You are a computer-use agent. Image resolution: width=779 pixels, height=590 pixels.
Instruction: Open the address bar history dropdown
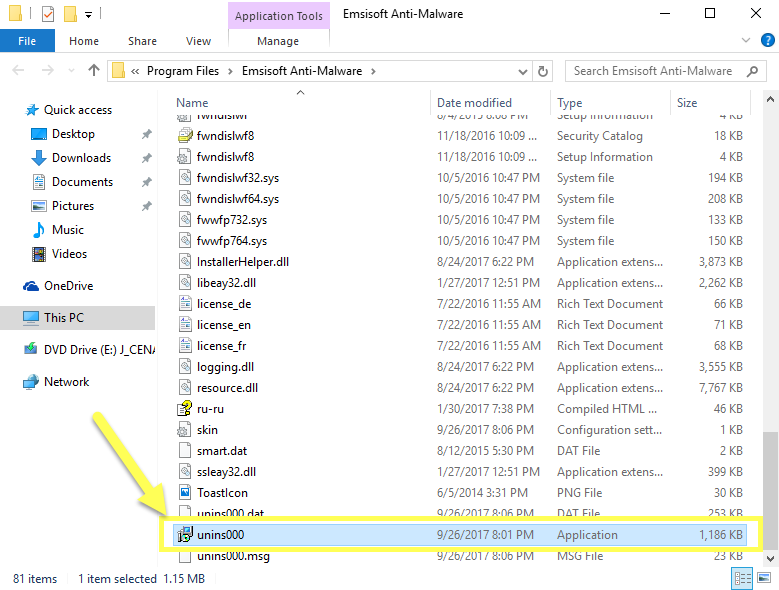(522, 72)
